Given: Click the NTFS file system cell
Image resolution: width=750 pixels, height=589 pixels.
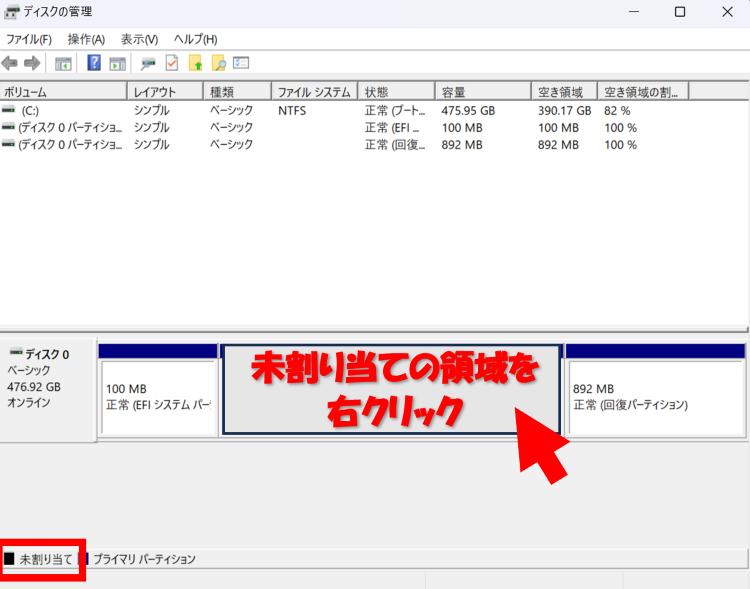Looking at the screenshot, I should (x=292, y=111).
